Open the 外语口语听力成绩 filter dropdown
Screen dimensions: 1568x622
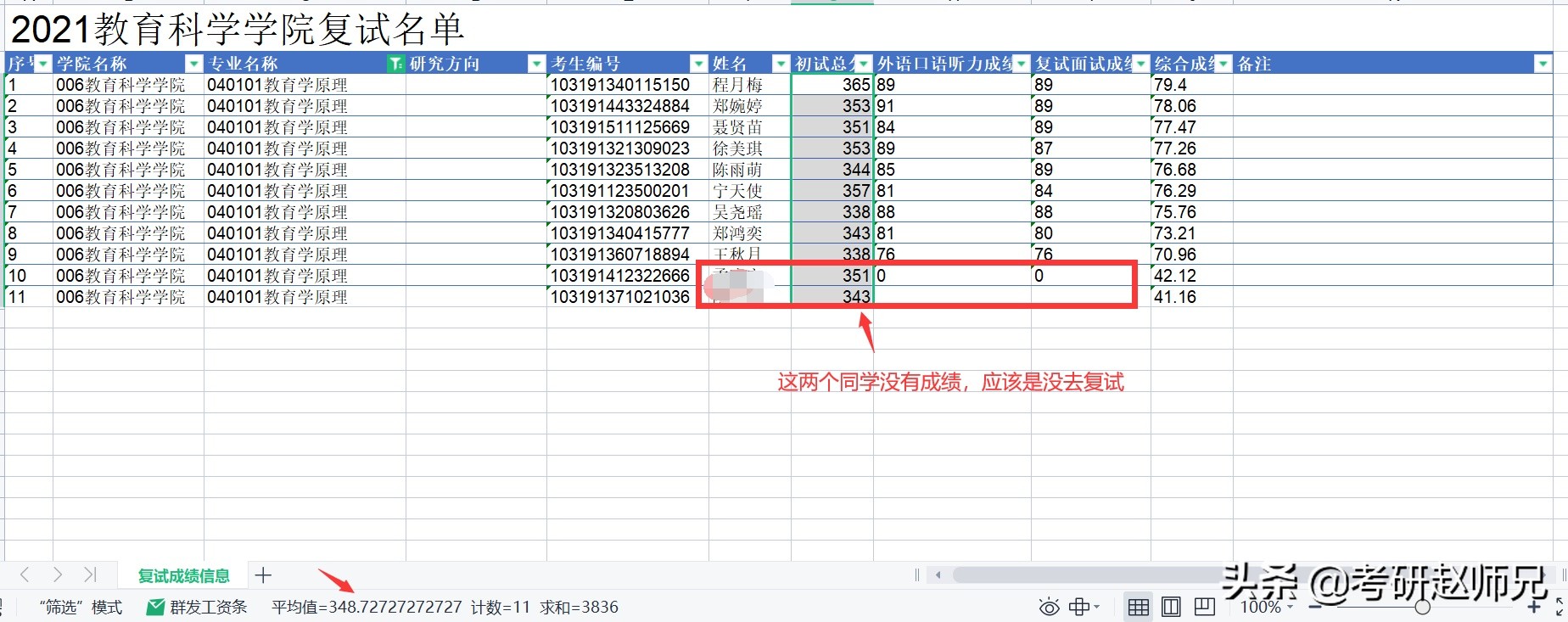pyautogui.click(x=1021, y=64)
